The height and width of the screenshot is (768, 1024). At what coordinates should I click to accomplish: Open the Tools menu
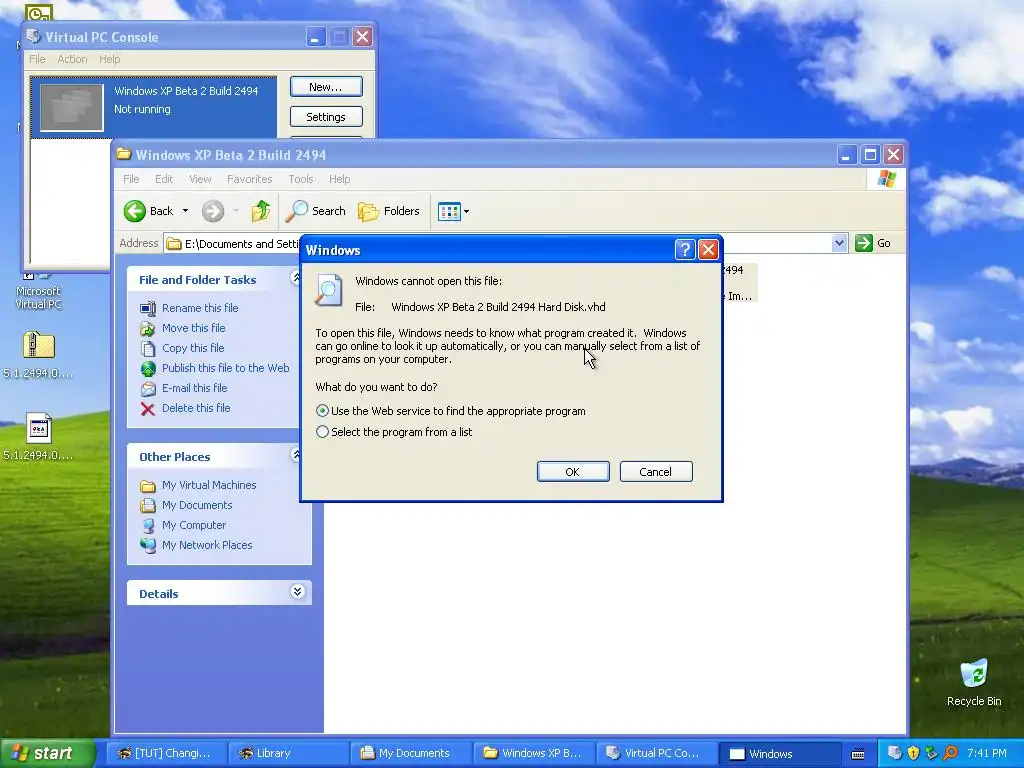301,179
